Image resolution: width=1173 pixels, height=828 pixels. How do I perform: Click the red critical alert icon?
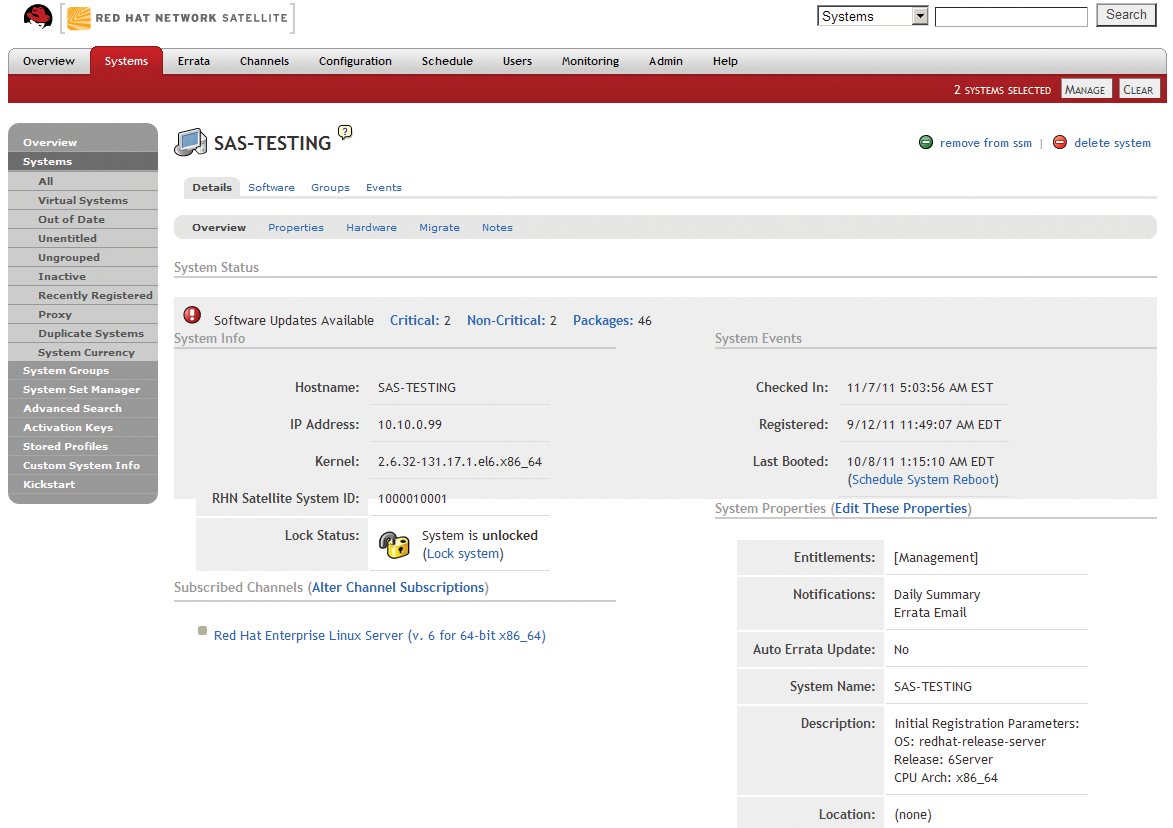pyautogui.click(x=192, y=315)
